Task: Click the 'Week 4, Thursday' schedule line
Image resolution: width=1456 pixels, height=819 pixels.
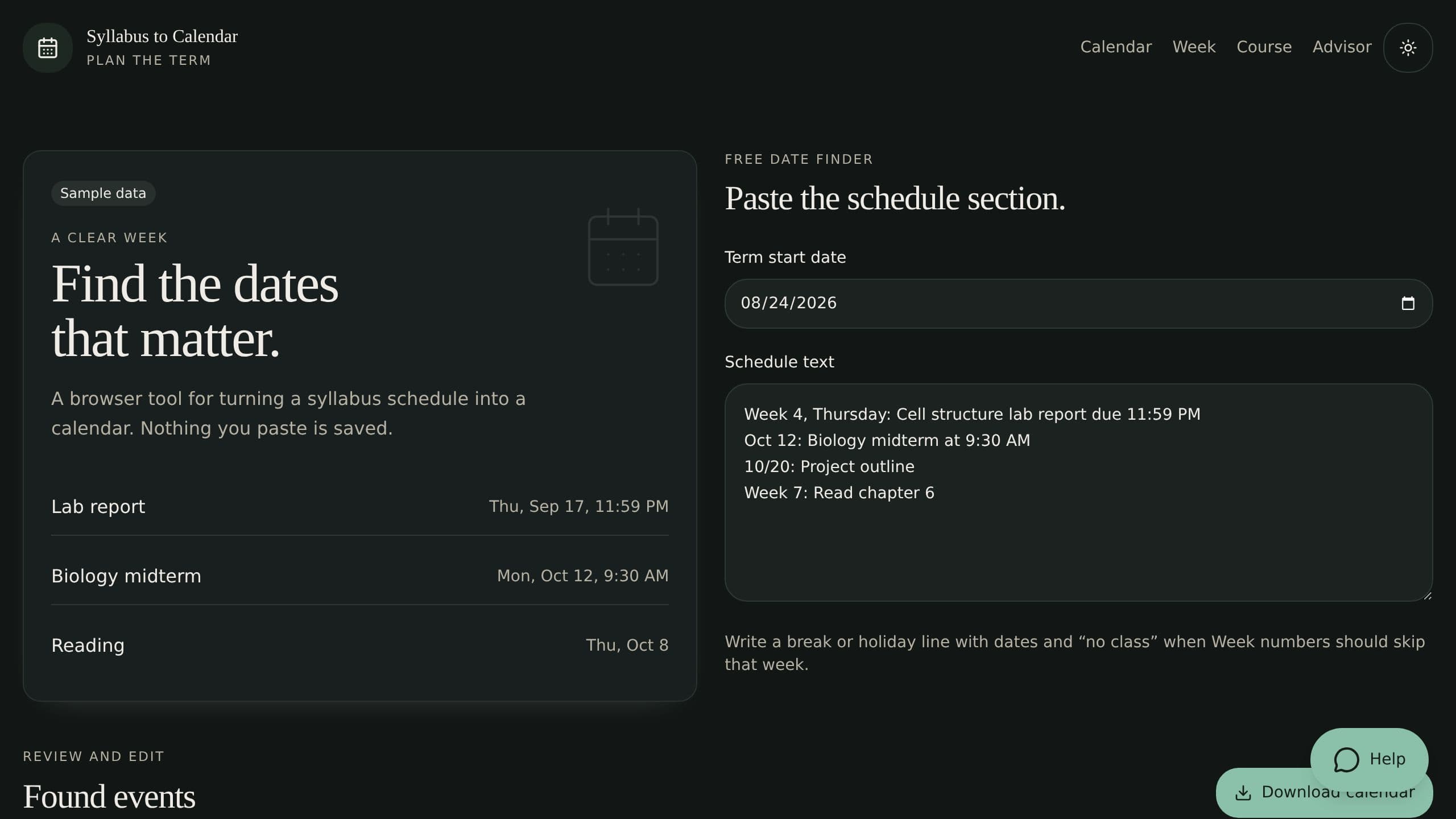Action: (972, 414)
